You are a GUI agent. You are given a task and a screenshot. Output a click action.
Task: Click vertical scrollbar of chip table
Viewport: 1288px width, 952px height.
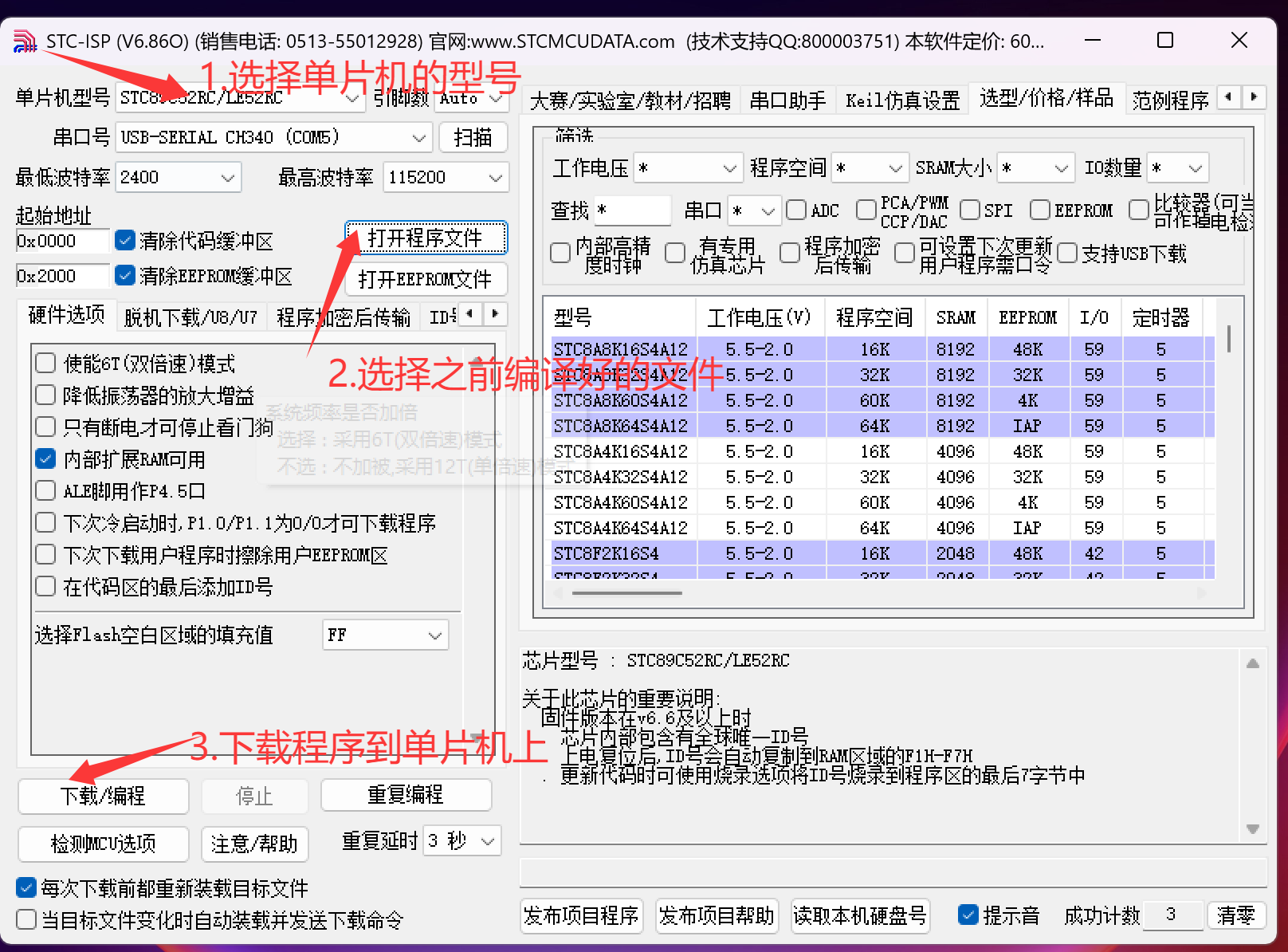(1228, 338)
